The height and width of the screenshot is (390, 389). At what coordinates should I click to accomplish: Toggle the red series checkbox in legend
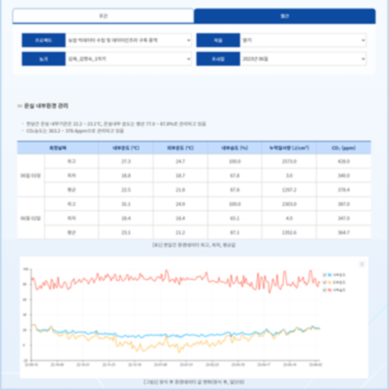(x=324, y=290)
